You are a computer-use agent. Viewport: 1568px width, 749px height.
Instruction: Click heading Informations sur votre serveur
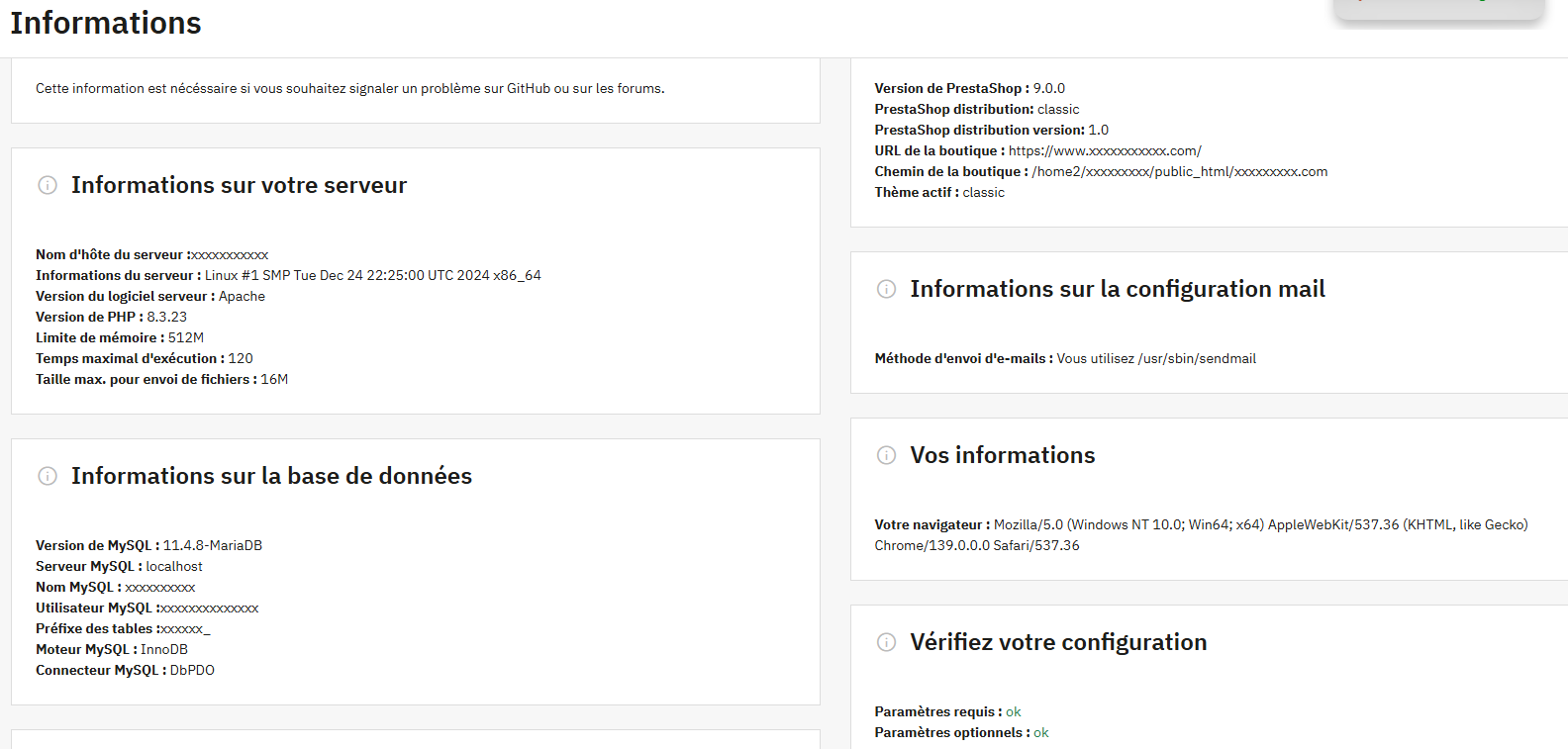pyautogui.click(x=240, y=185)
